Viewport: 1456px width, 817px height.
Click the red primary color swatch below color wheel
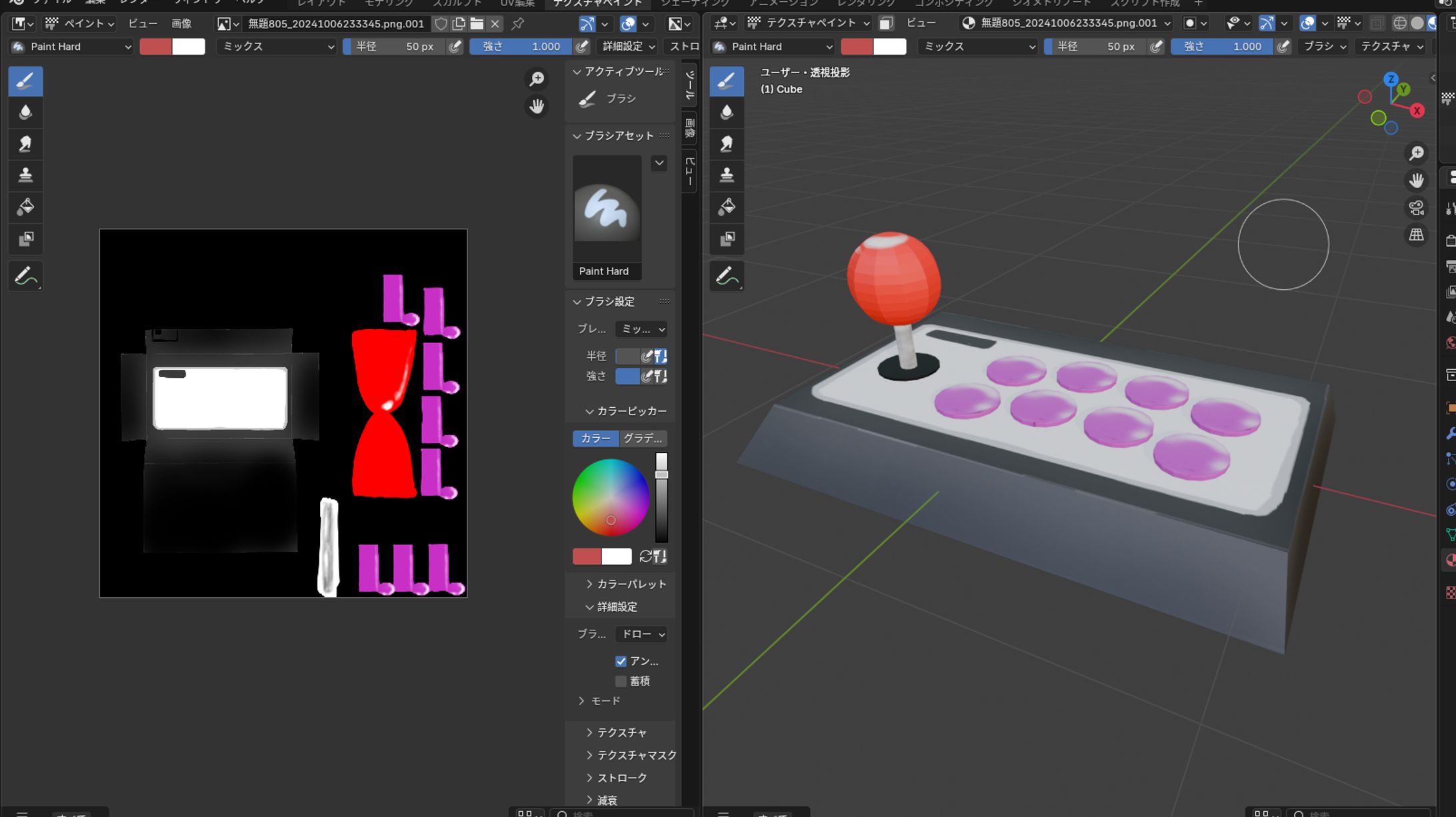587,556
